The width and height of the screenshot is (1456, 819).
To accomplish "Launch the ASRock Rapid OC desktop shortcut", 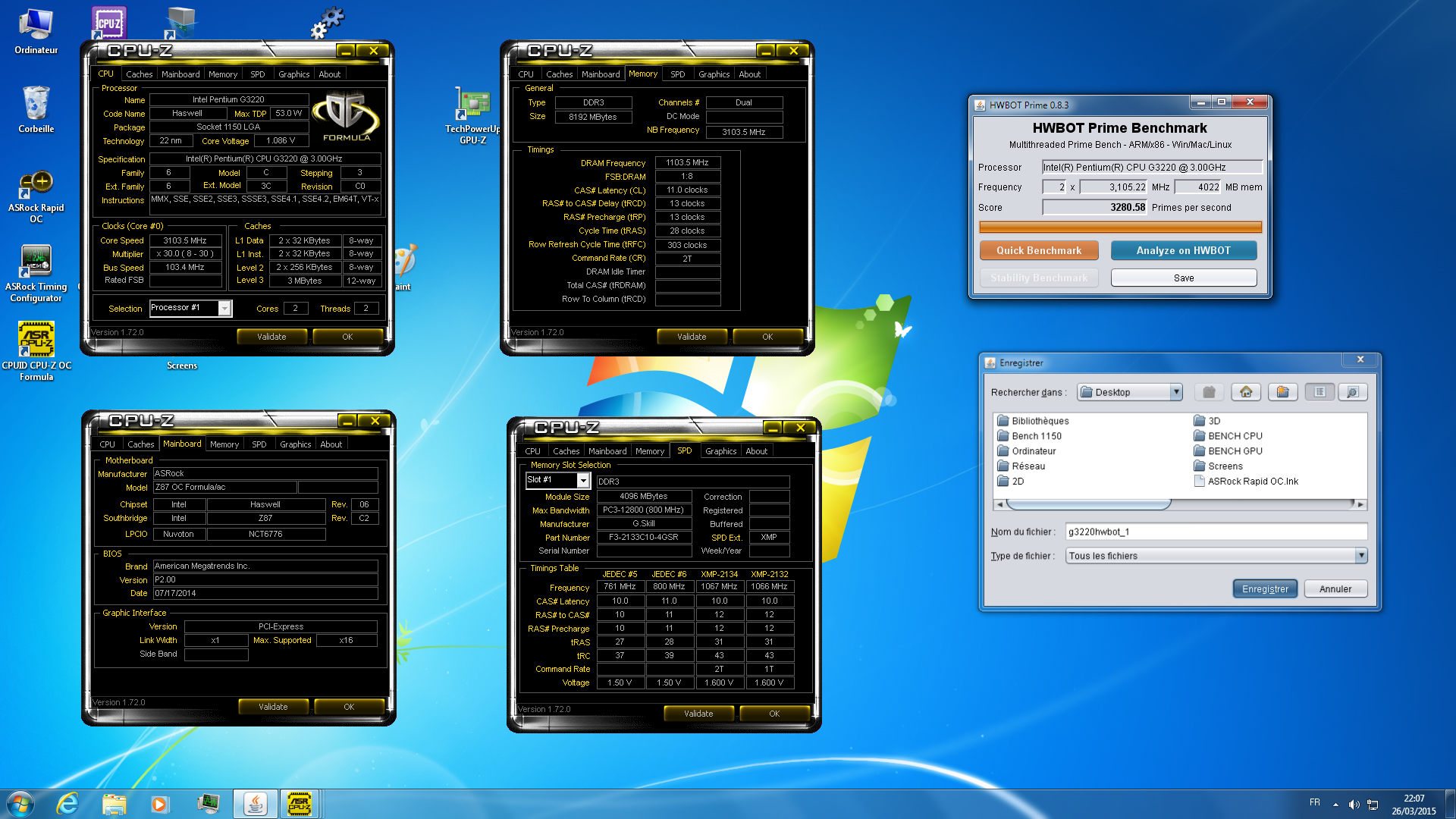I will click(36, 196).
